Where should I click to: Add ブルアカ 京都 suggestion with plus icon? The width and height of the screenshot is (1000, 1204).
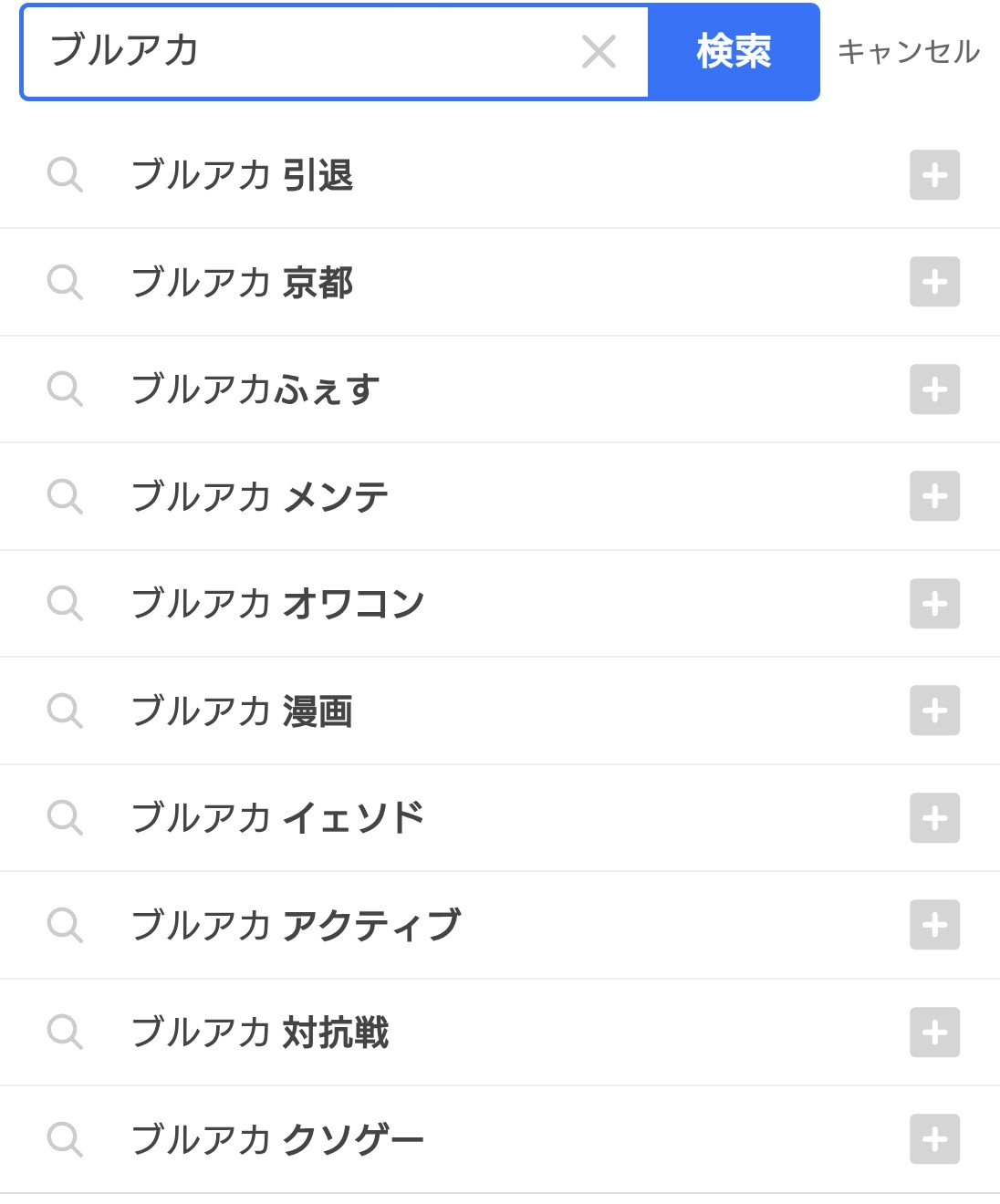pos(934,282)
